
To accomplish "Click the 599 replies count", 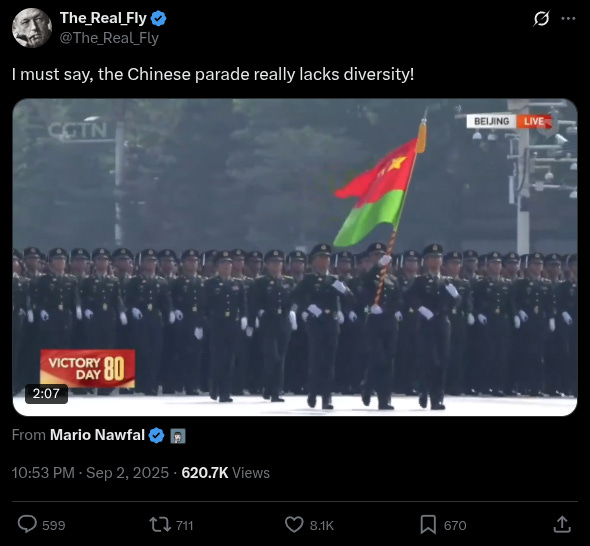I will point(53,525).
